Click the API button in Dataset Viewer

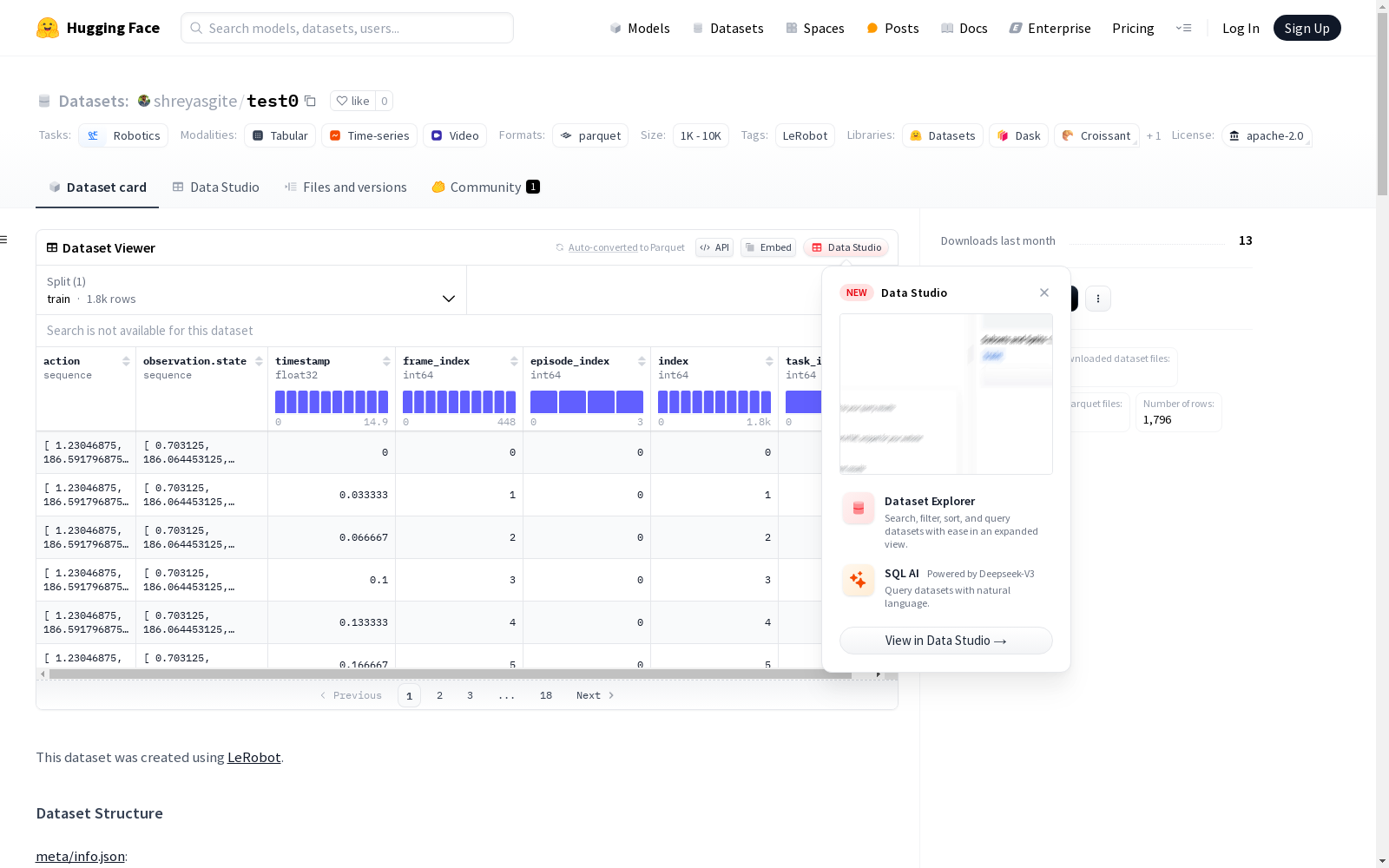click(x=714, y=247)
